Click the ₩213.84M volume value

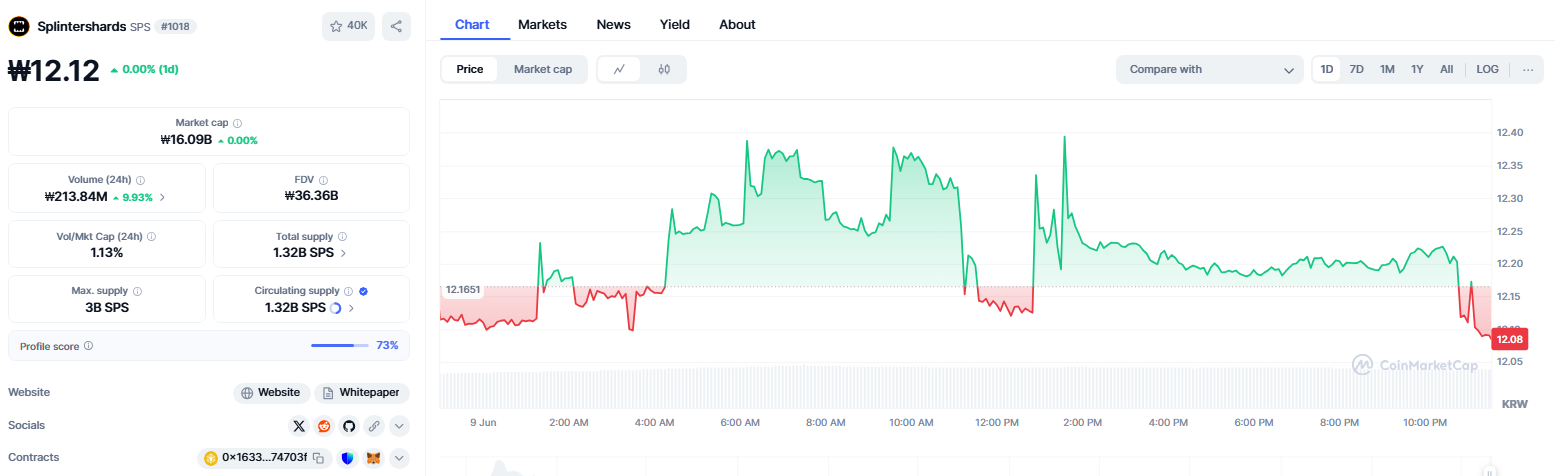pyautogui.click(x=76, y=197)
